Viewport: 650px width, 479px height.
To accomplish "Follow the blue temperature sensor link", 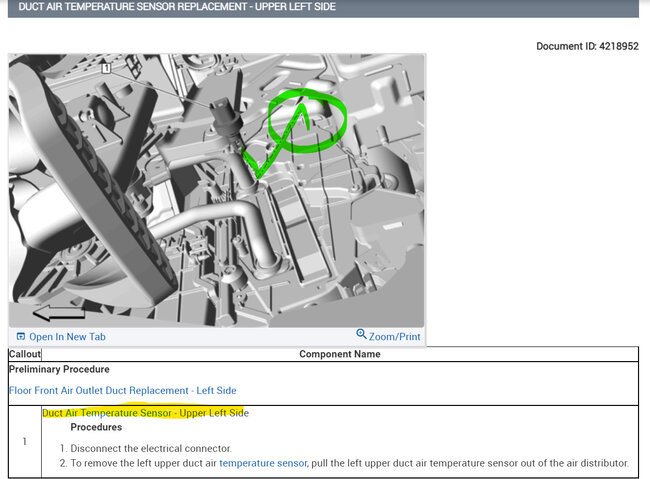I will point(263,463).
